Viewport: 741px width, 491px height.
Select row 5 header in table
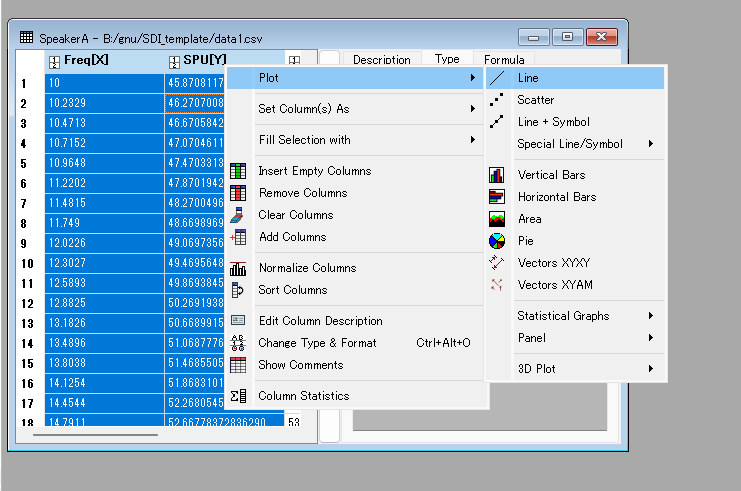(23, 162)
